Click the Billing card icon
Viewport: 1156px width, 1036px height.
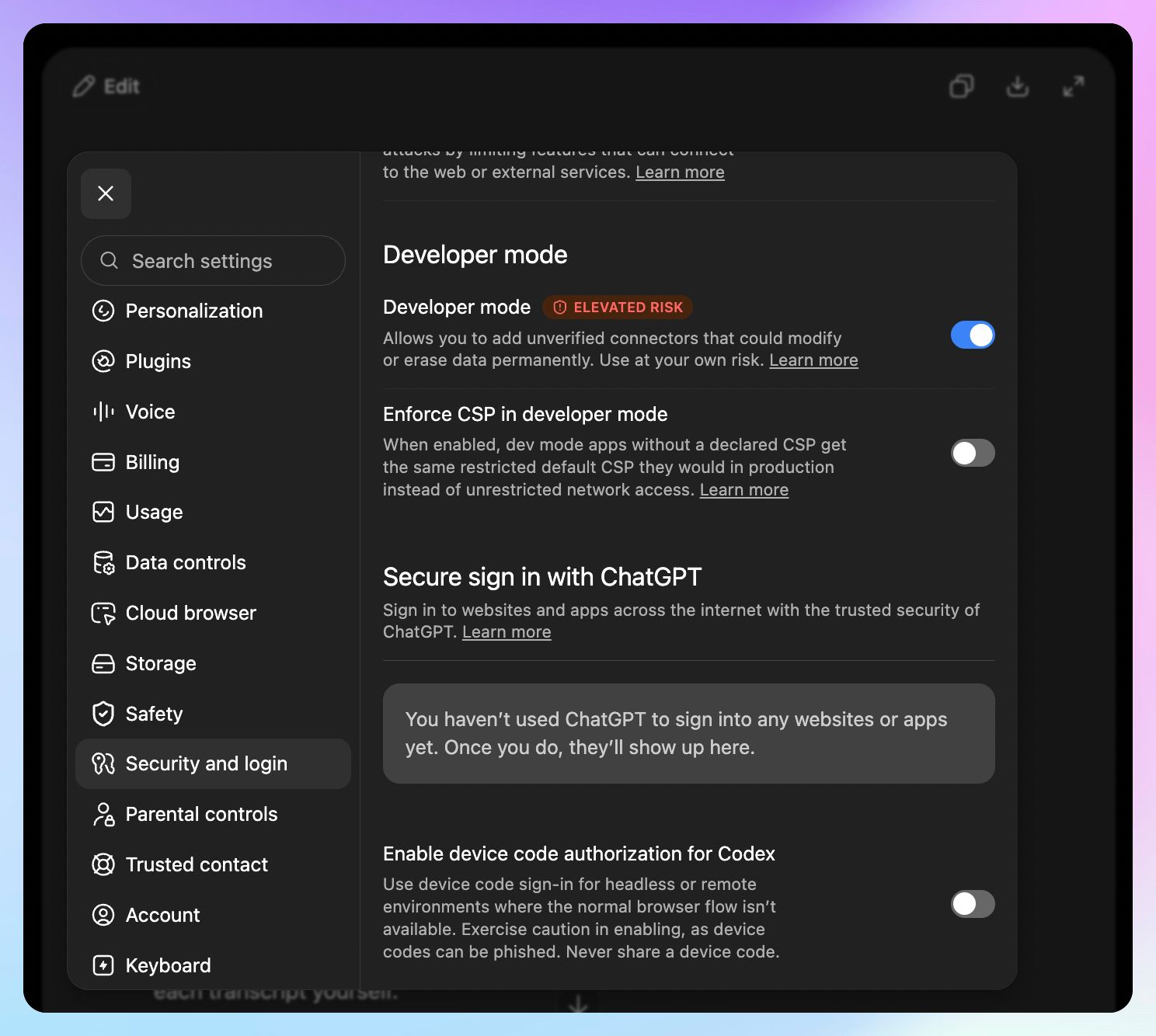[x=103, y=462]
